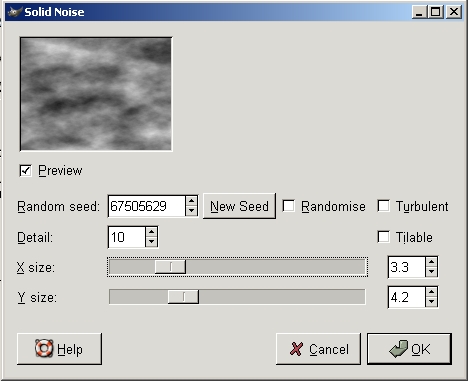Click the red X icon on Cancel
Image resolution: width=468 pixels, height=381 pixels.
[296, 349]
